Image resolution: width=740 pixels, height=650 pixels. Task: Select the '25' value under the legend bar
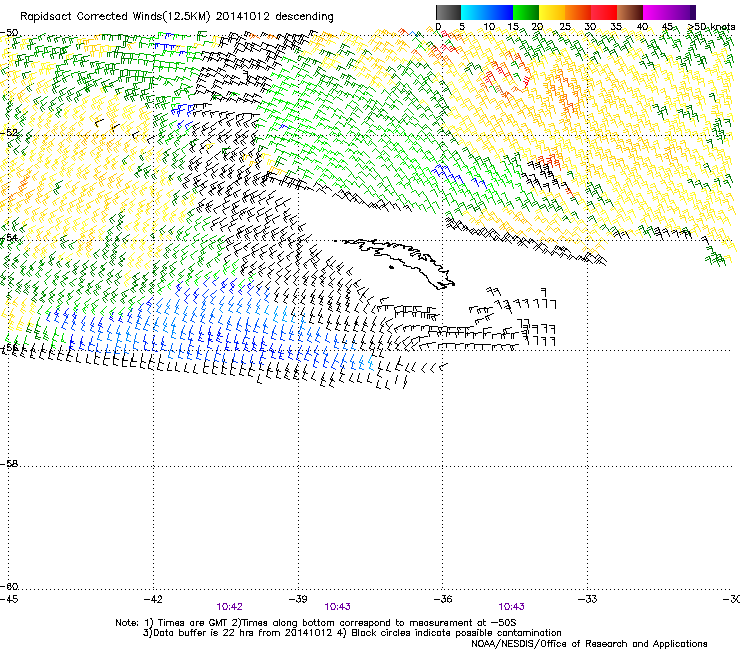[565, 27]
